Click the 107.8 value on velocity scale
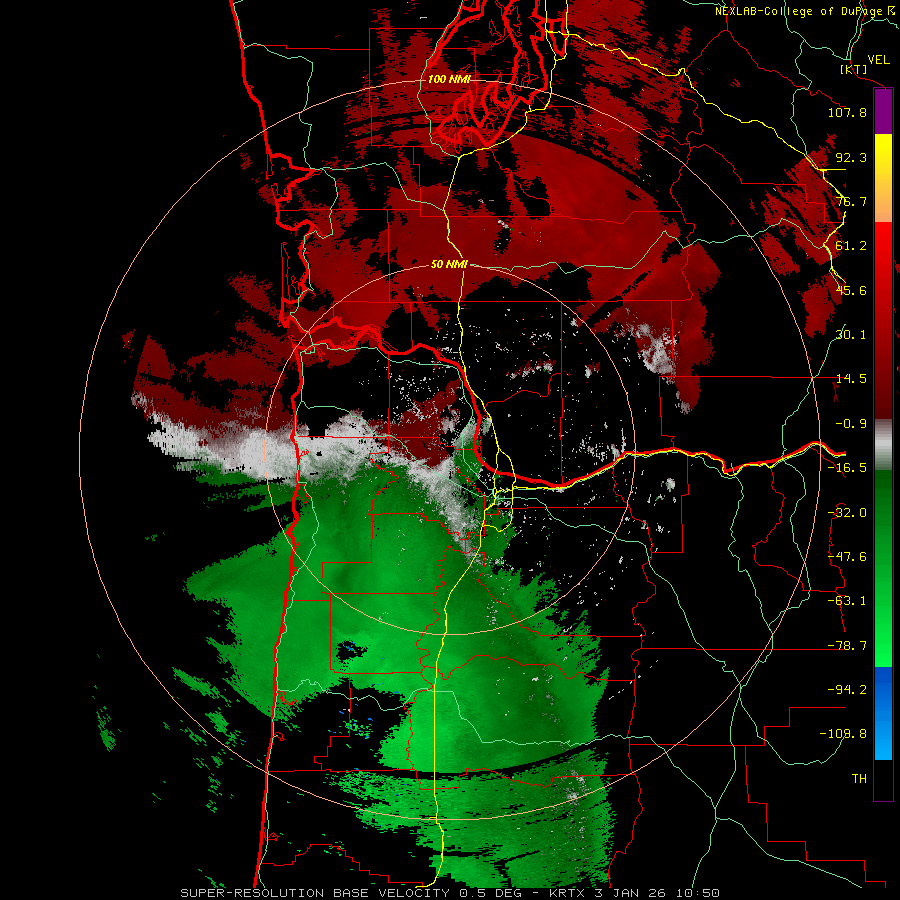900x900 pixels. point(847,112)
